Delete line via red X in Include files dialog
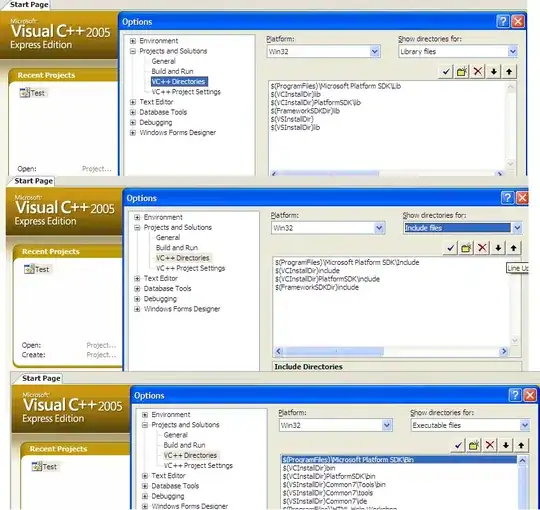This screenshot has width=540, height=510. [x=482, y=248]
